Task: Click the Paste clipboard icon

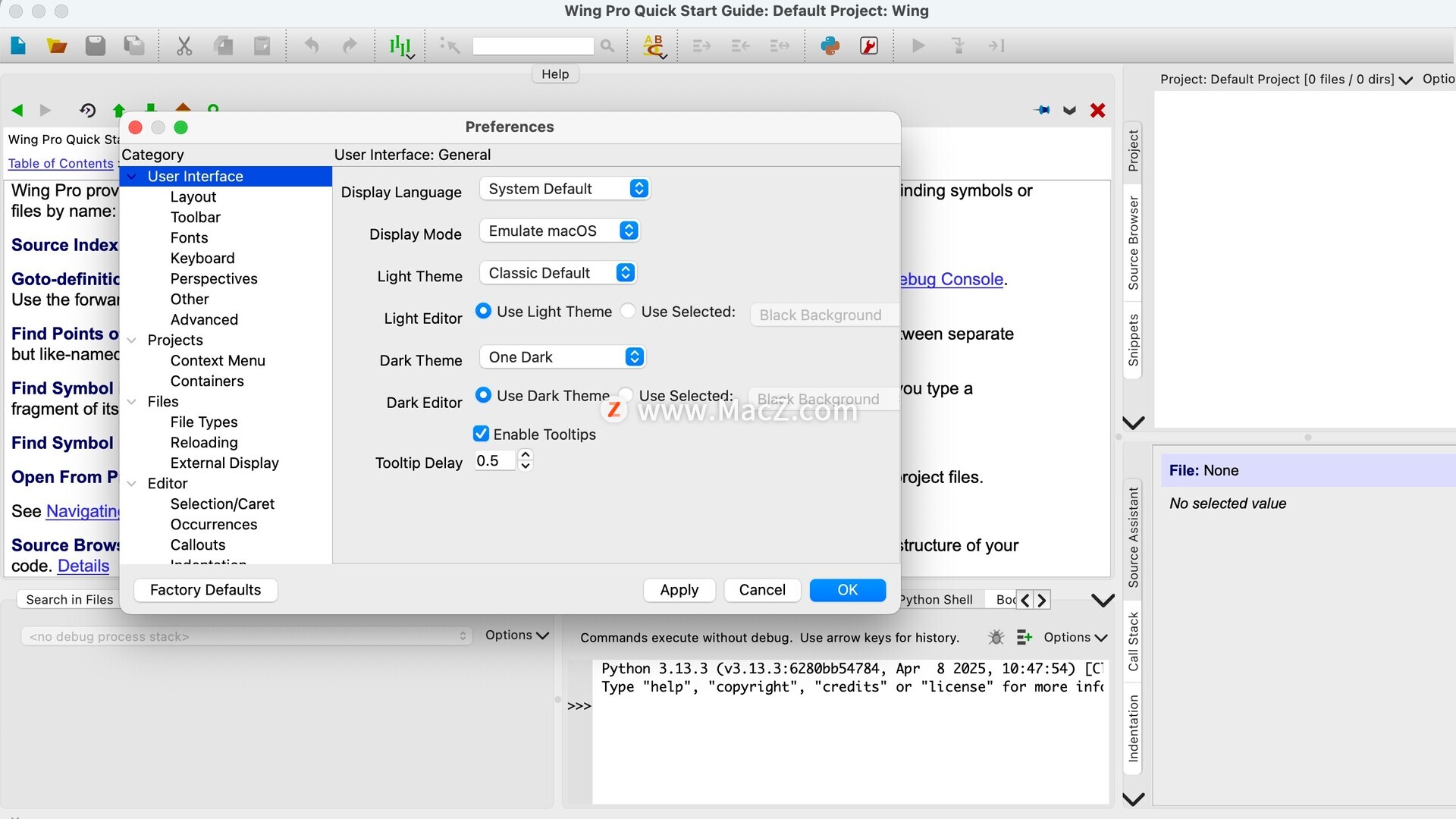Action: [262, 45]
